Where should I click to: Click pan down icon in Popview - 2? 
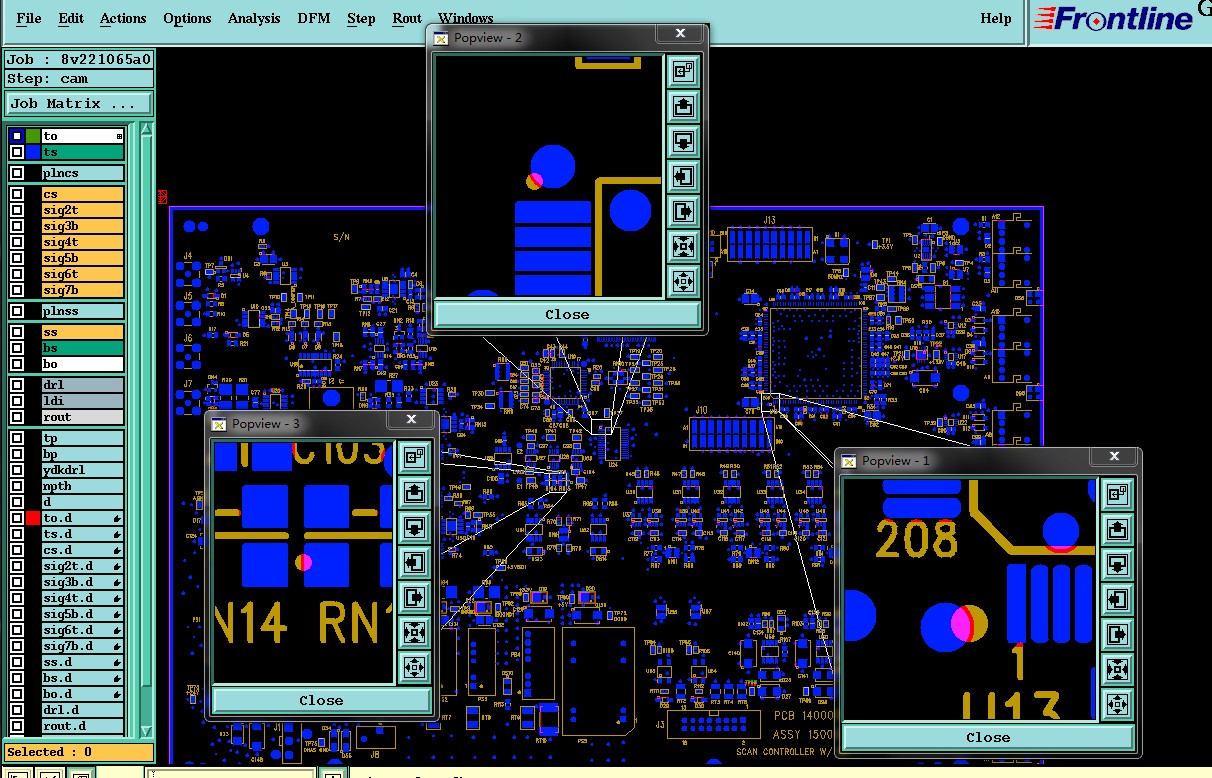coord(683,141)
